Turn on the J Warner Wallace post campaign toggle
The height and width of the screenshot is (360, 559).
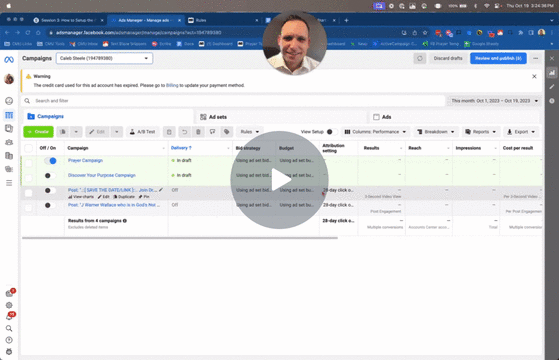[x=50, y=205]
